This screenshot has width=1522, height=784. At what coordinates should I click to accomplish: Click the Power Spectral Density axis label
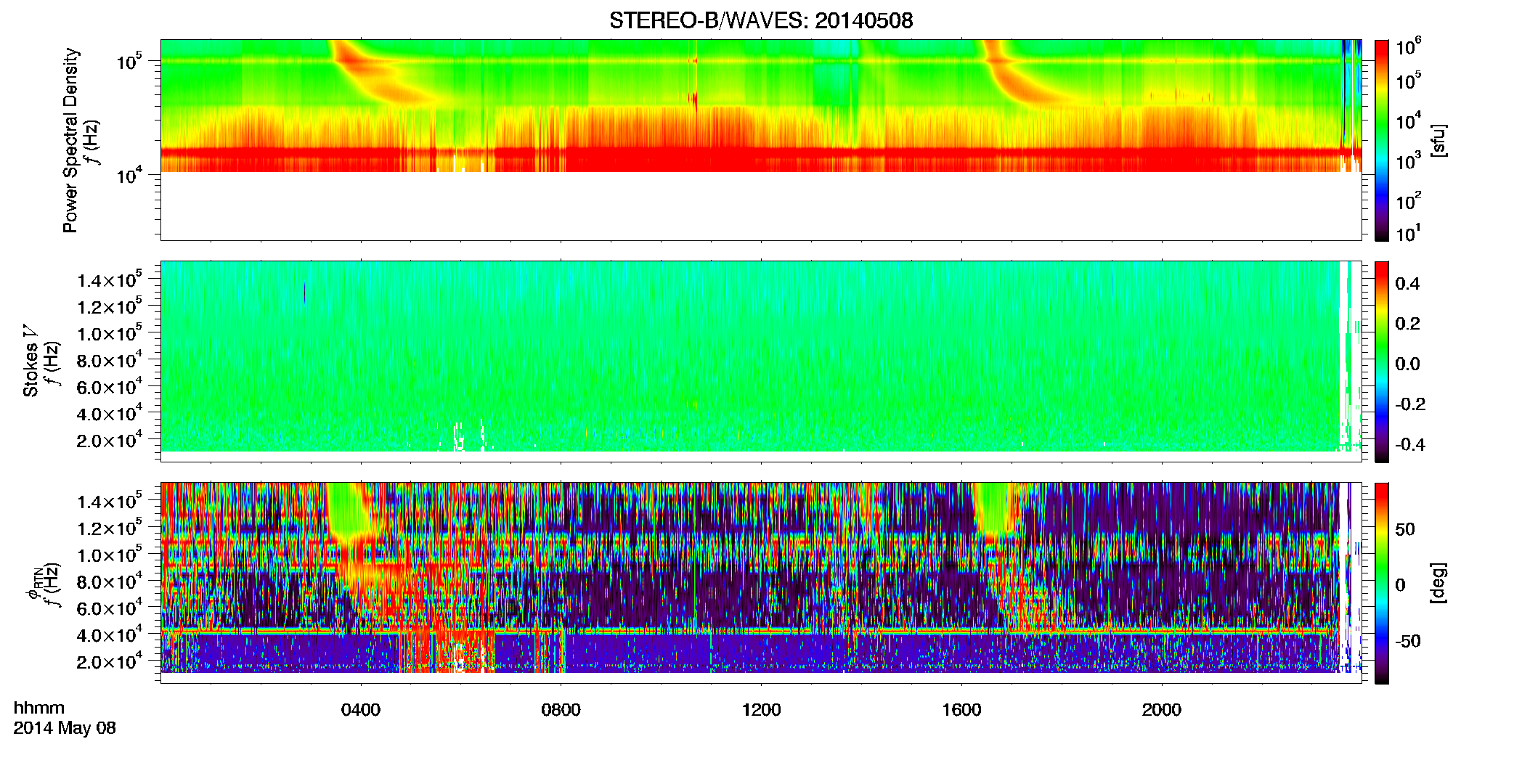pyautogui.click(x=70, y=140)
